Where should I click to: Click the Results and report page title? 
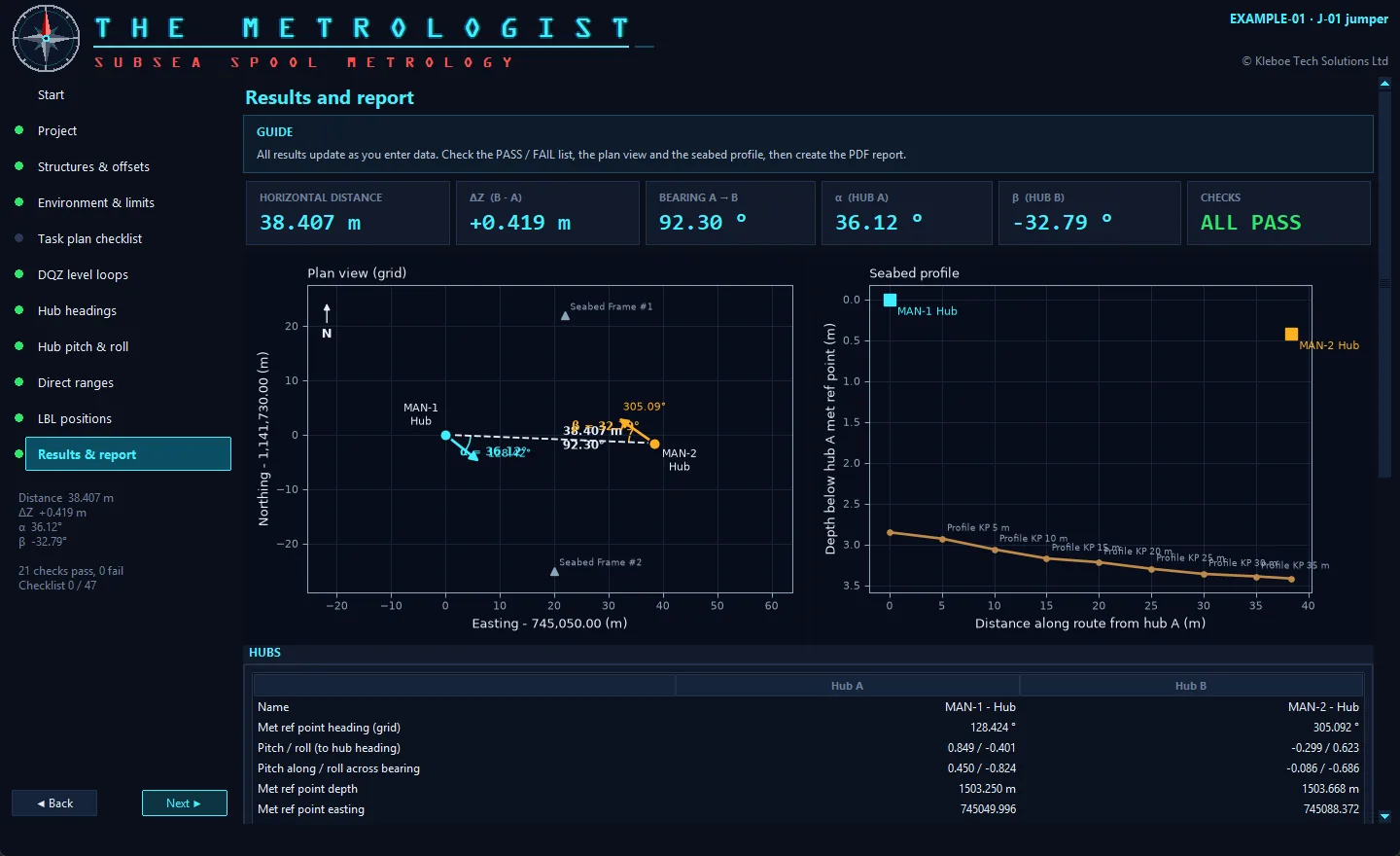(x=330, y=97)
